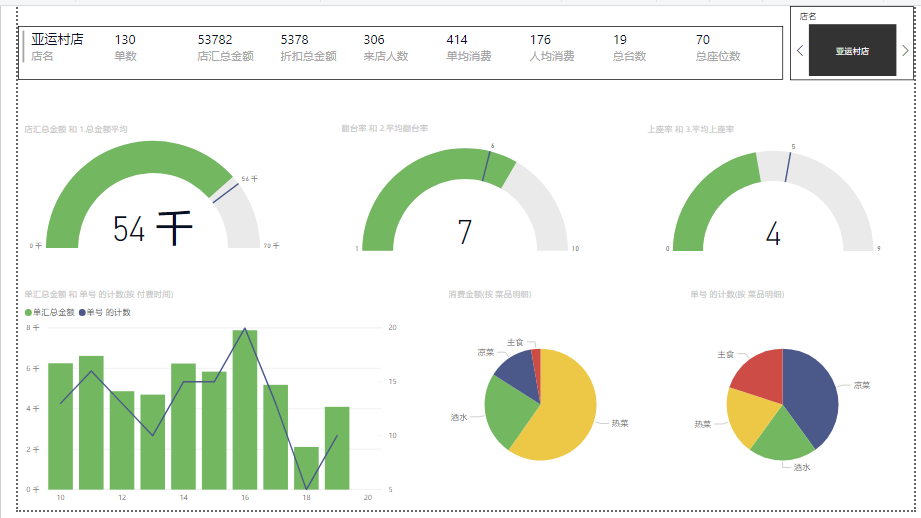
Task: Click the shortest bar at hour 18
Action: (306, 468)
